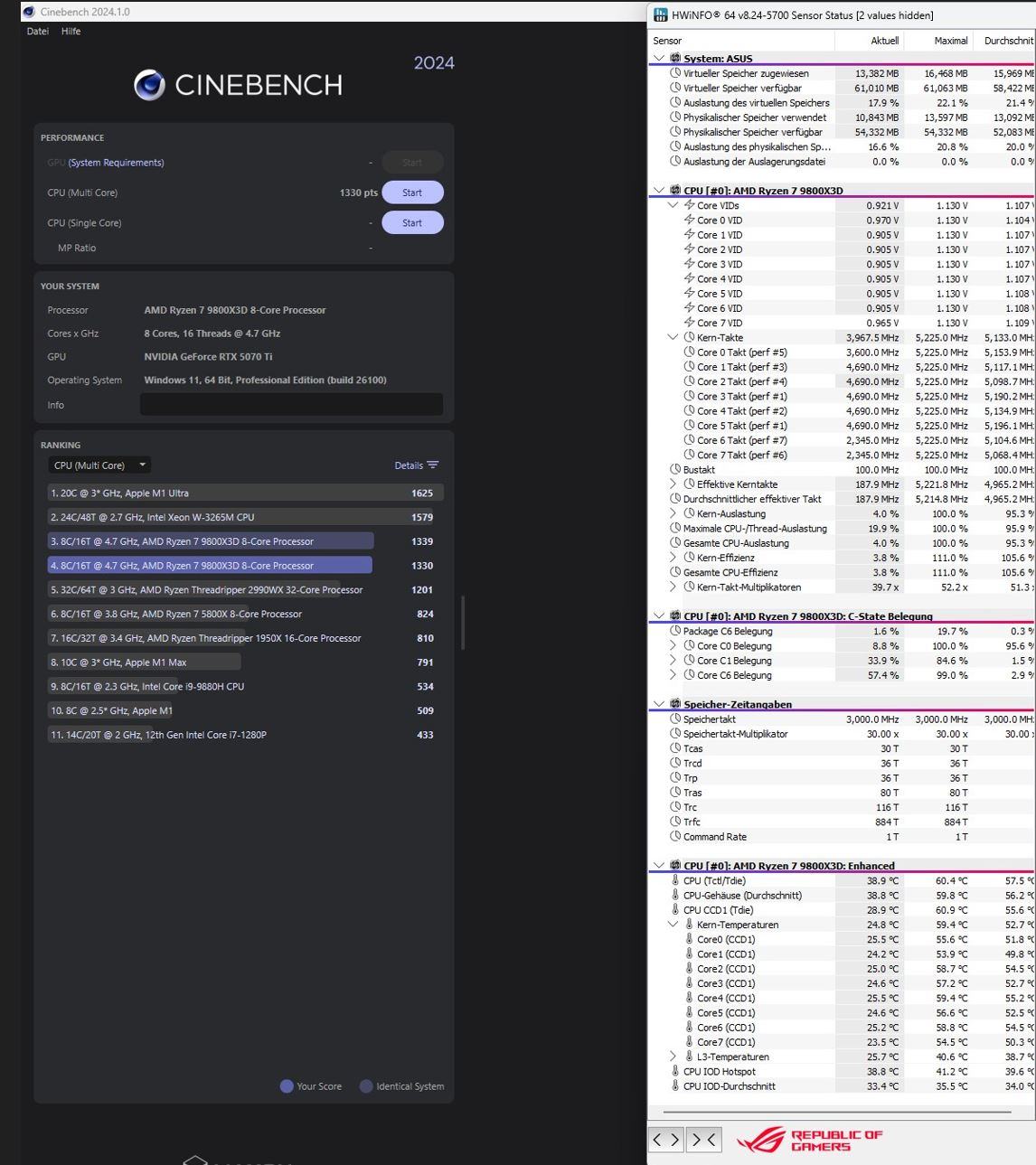Expand the L3-Temperaturen node
The width and height of the screenshot is (1036, 1165).
pyautogui.click(x=673, y=1057)
